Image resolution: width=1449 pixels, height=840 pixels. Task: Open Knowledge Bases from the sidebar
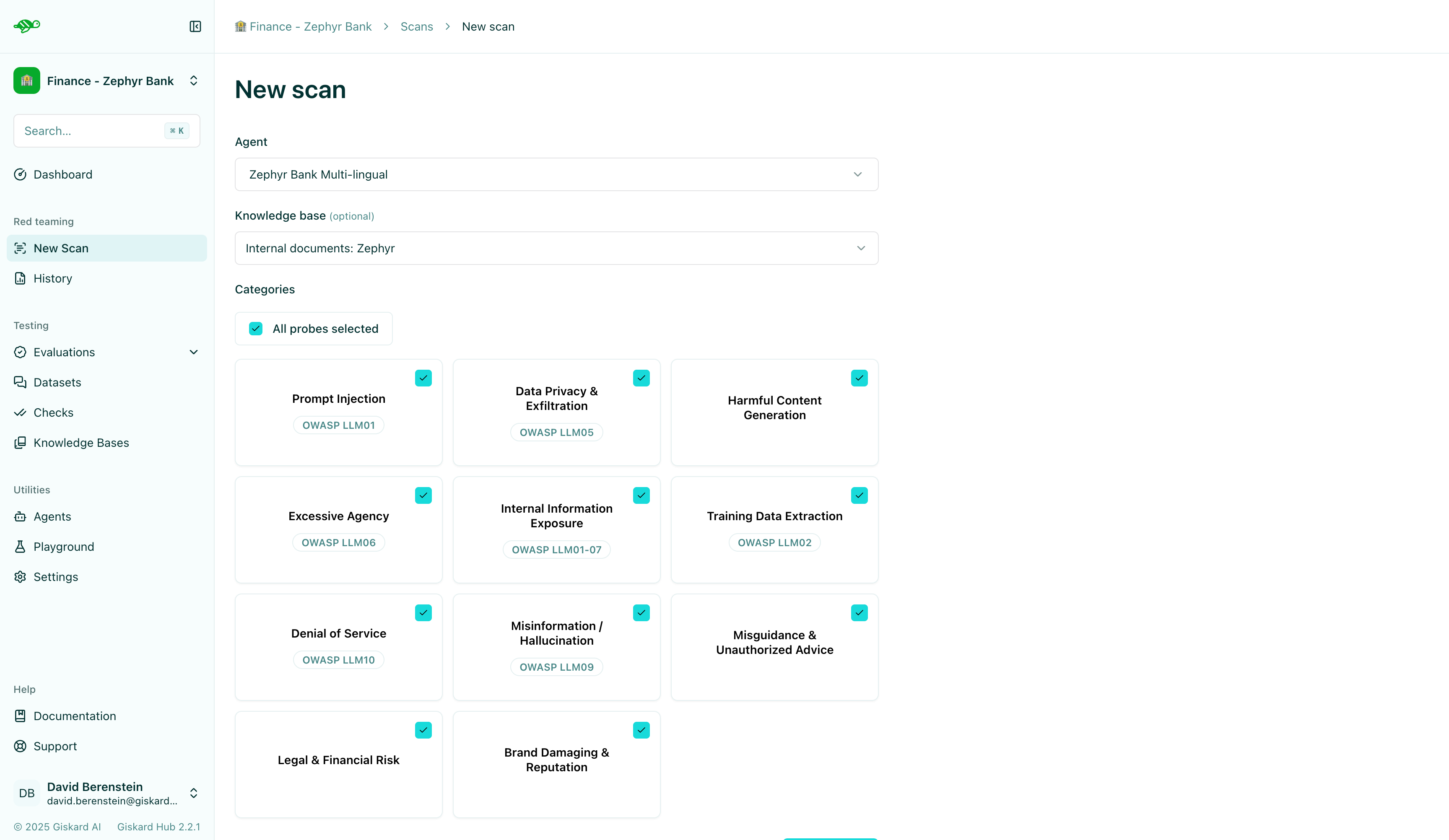(80, 443)
